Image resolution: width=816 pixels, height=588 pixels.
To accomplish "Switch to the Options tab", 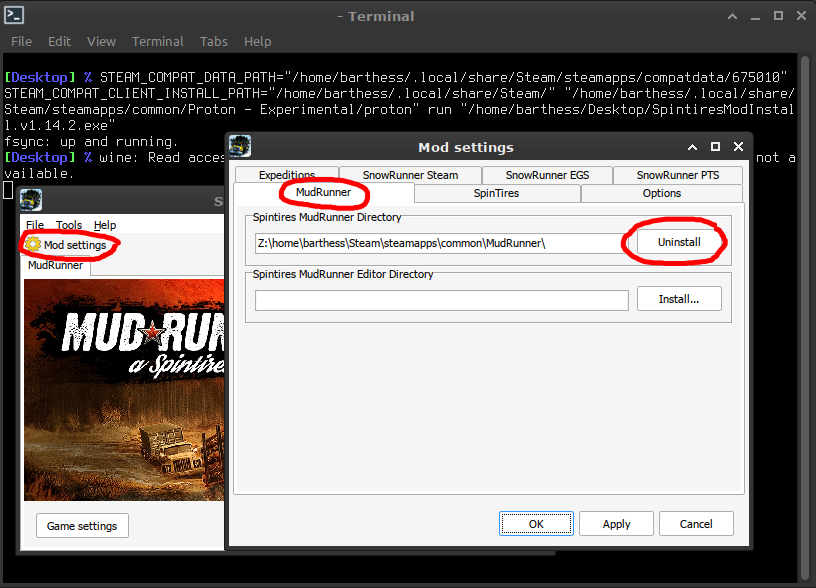I will tap(661, 193).
